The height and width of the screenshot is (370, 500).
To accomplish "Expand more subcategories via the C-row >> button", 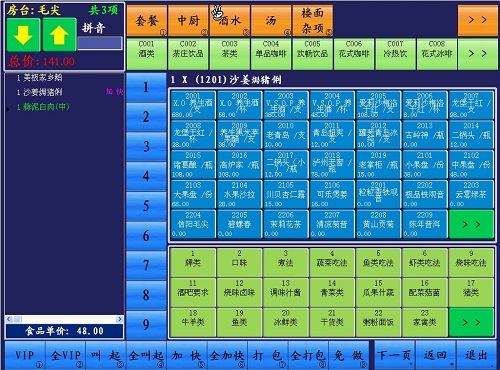I will 478,54.
